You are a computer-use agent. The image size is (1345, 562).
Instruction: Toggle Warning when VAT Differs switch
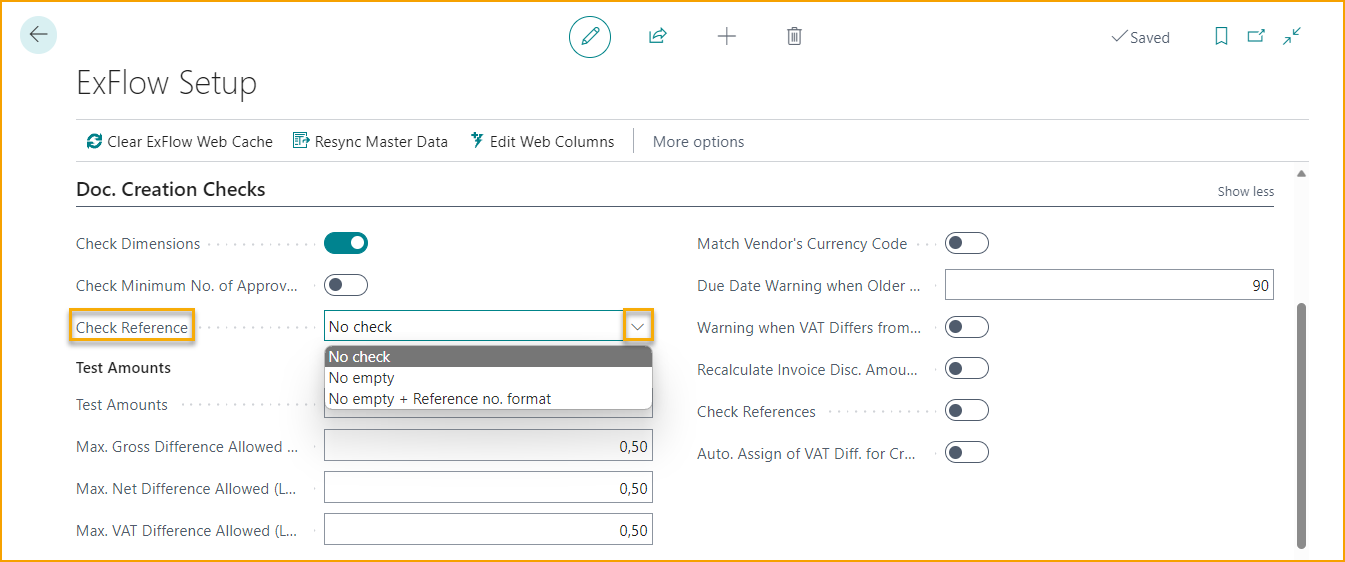pyautogui.click(x=967, y=327)
